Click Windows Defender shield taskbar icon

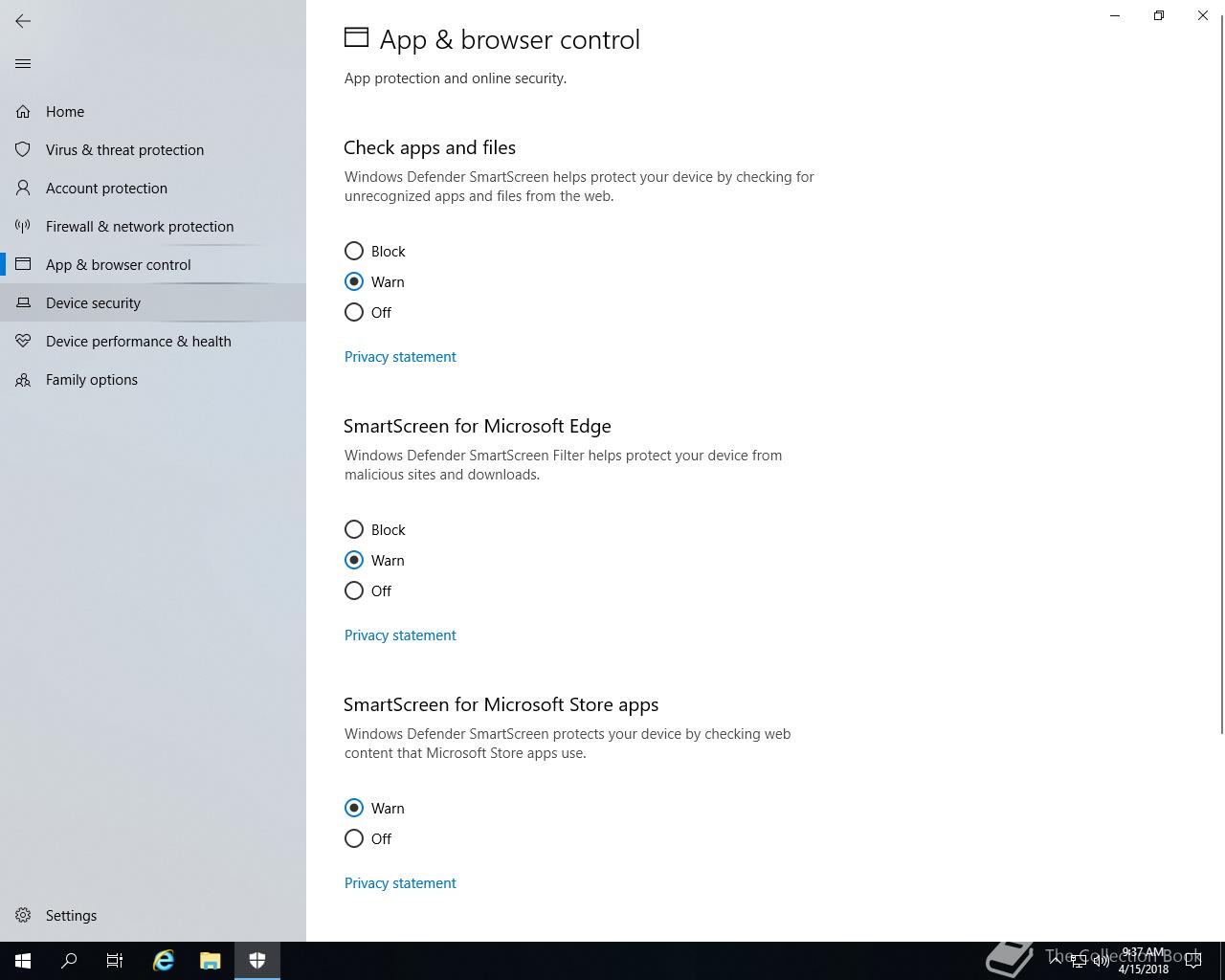[257, 961]
